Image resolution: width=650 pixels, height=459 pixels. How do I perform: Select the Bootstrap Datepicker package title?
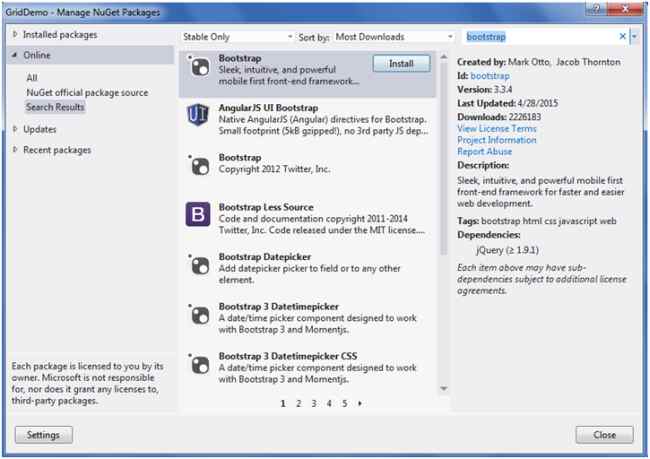[x=264, y=257]
